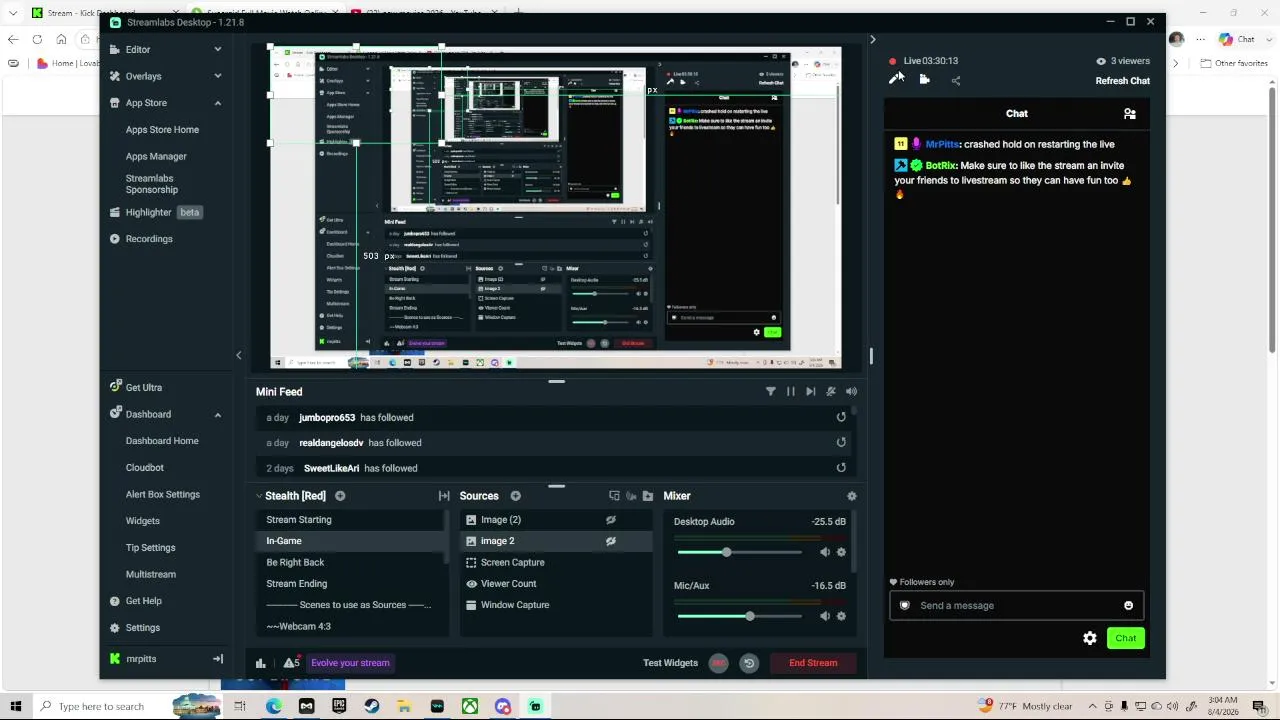Toggle visibility of Image (2) source
Image resolution: width=1280 pixels, height=720 pixels.
(611, 520)
